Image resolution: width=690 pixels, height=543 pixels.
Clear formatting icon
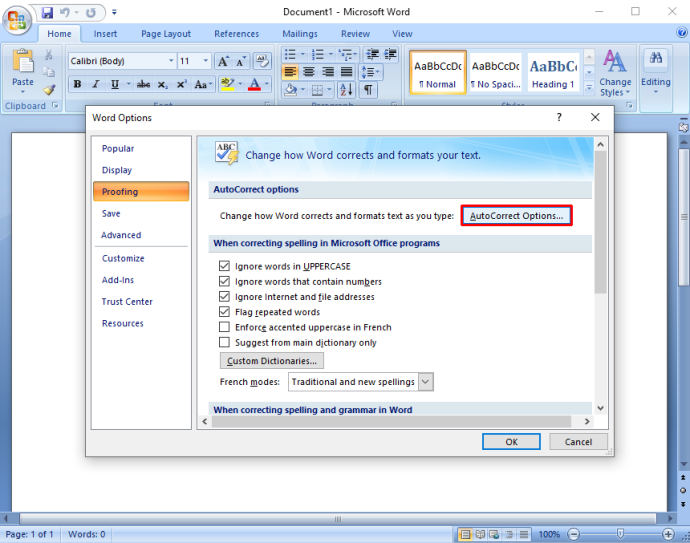point(262,61)
